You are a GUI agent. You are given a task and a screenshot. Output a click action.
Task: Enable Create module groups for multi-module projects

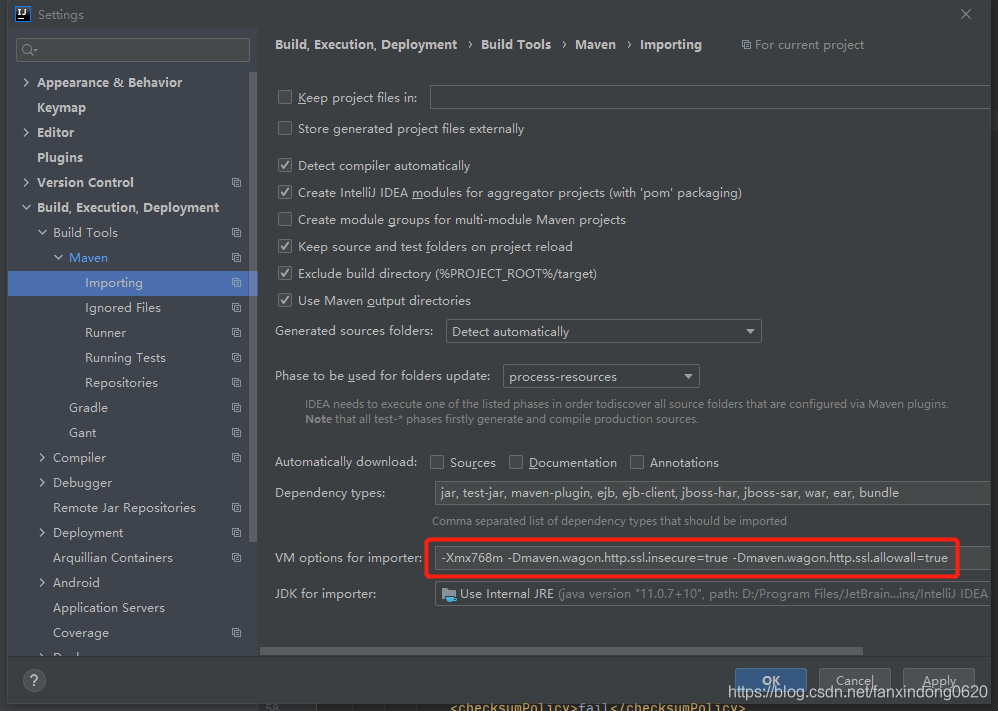point(285,220)
